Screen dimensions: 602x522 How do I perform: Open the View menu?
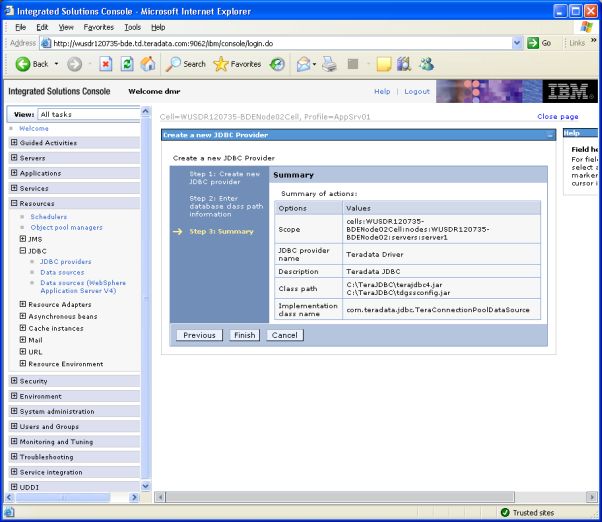tap(66, 27)
